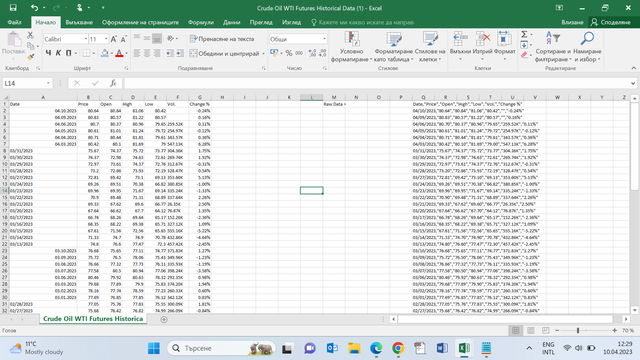
Task: Click the Условно форматиране icon
Action: [351, 39]
